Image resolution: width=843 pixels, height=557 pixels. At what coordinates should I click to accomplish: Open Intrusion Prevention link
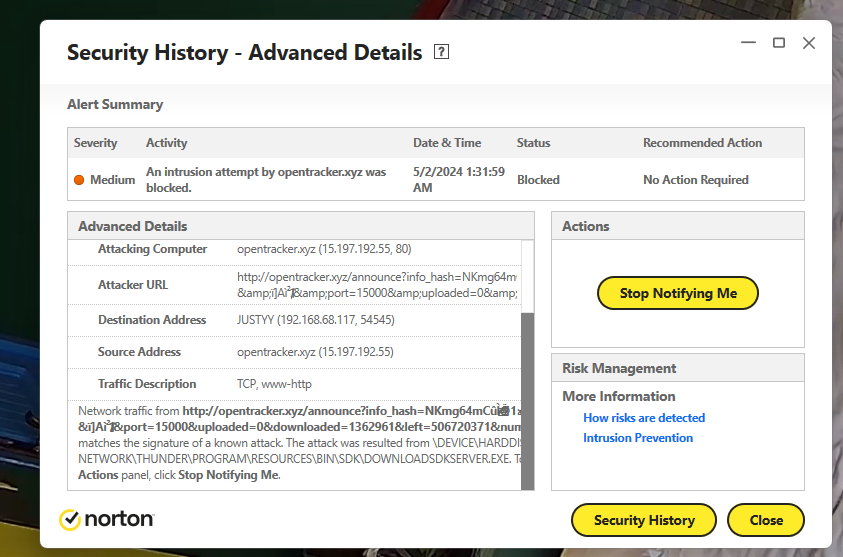pos(638,438)
